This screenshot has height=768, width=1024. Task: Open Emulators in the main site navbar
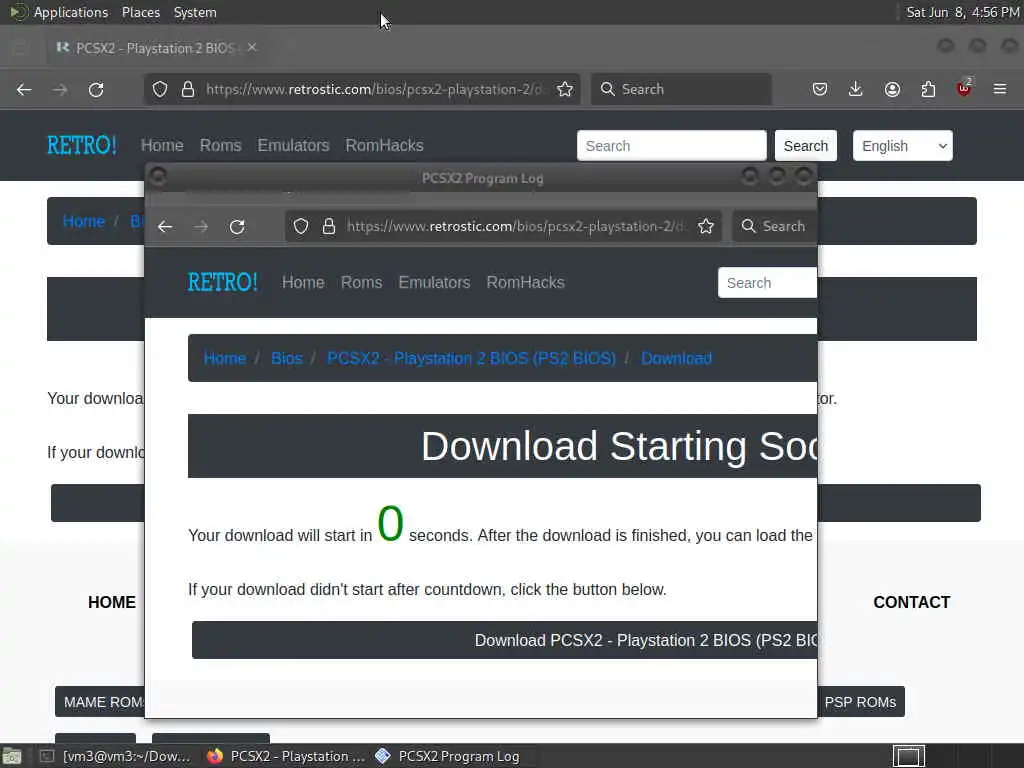293,145
